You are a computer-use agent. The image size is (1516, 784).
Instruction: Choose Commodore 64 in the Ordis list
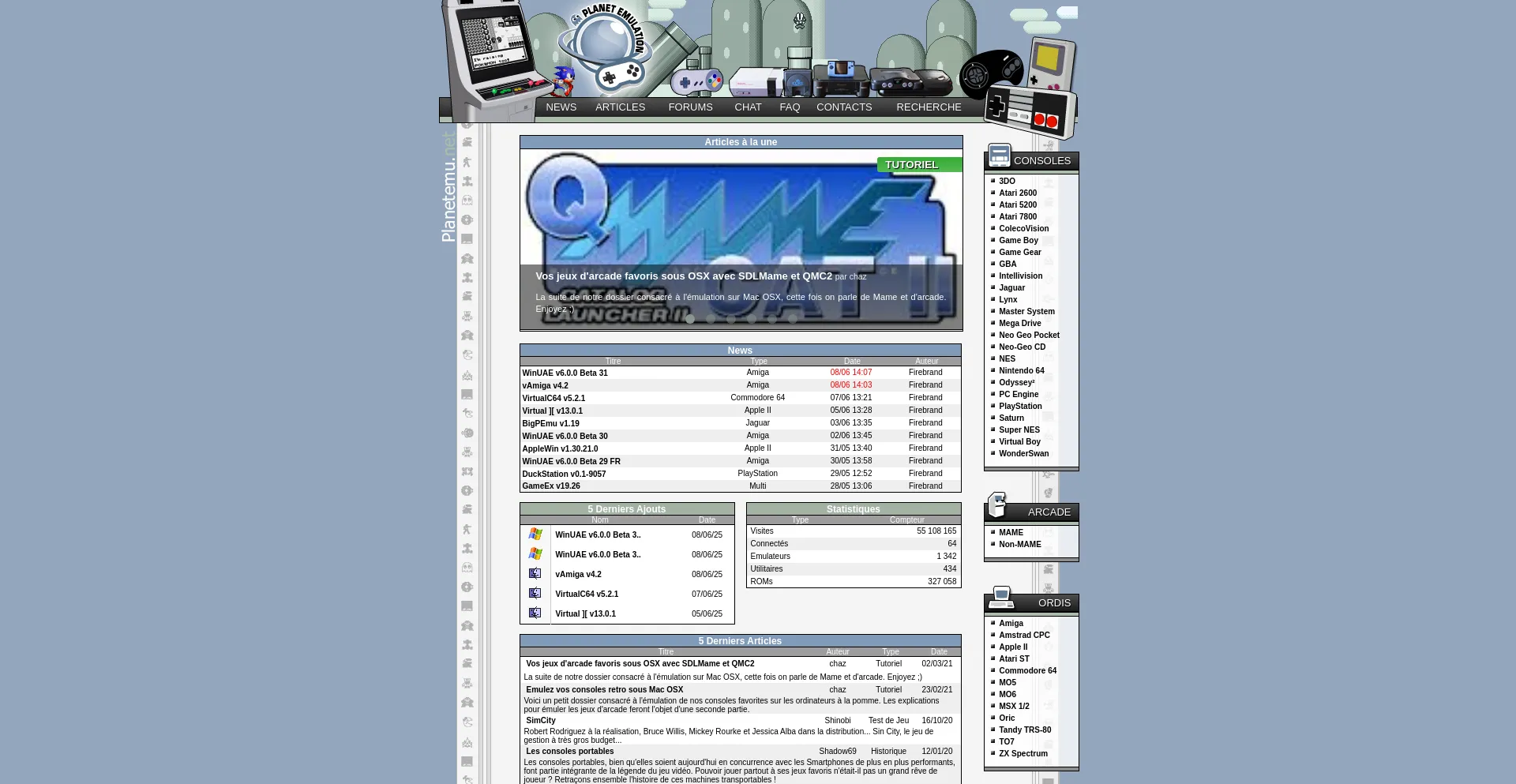(1027, 670)
